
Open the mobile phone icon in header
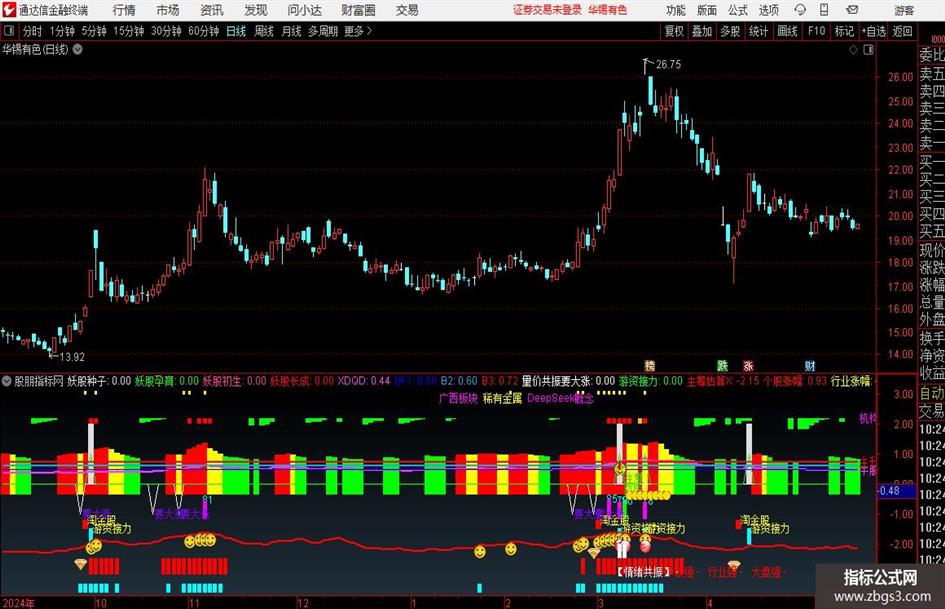click(x=824, y=10)
